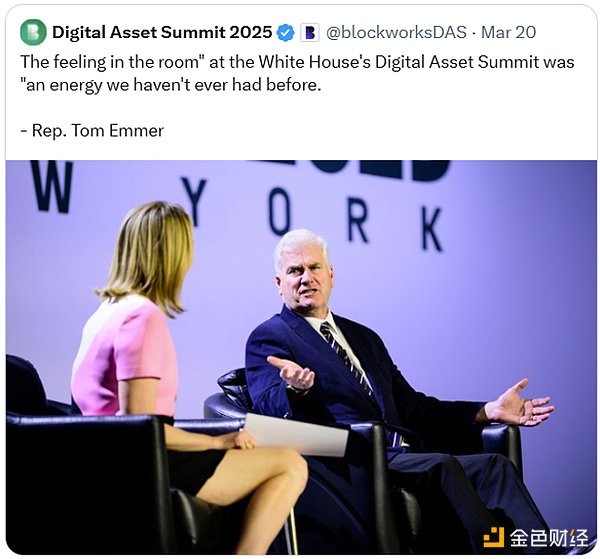The height and width of the screenshot is (559, 600).
Task: Click the first line of tweet text
Action: pyautogui.click(x=297, y=61)
